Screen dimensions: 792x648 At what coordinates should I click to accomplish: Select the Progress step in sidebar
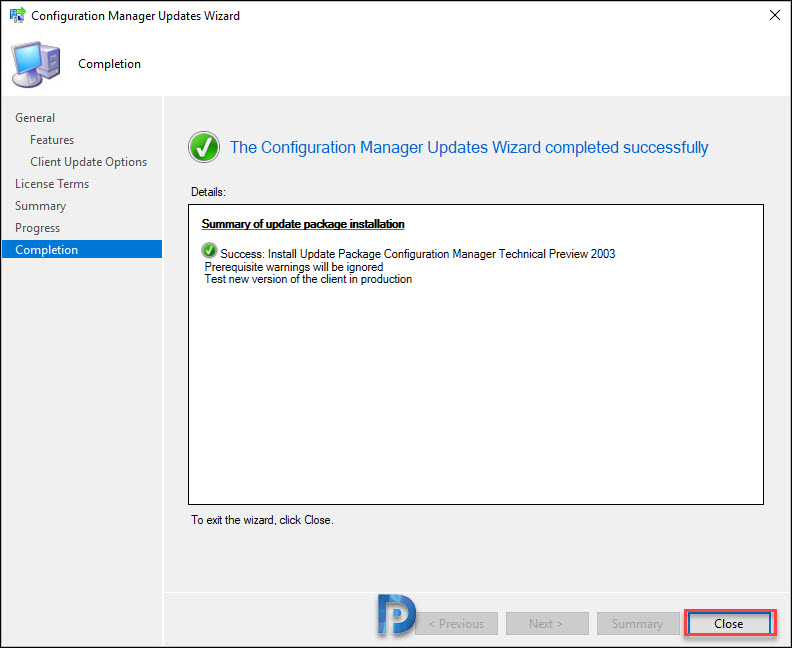click(37, 228)
